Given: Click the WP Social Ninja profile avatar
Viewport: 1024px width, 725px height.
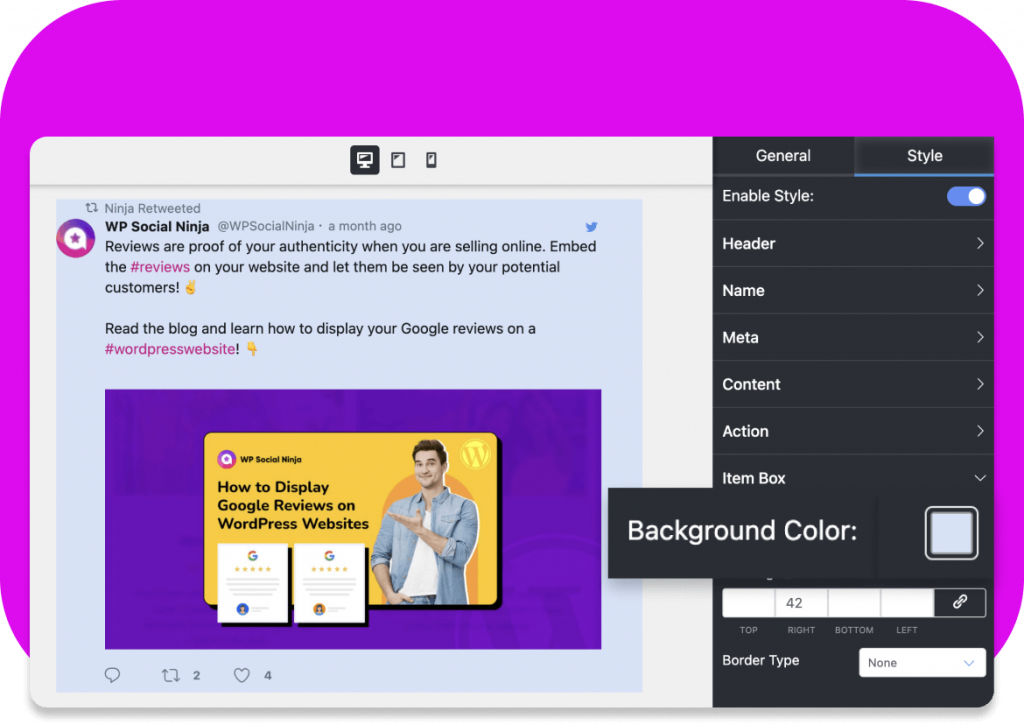Looking at the screenshot, I should tap(76, 238).
